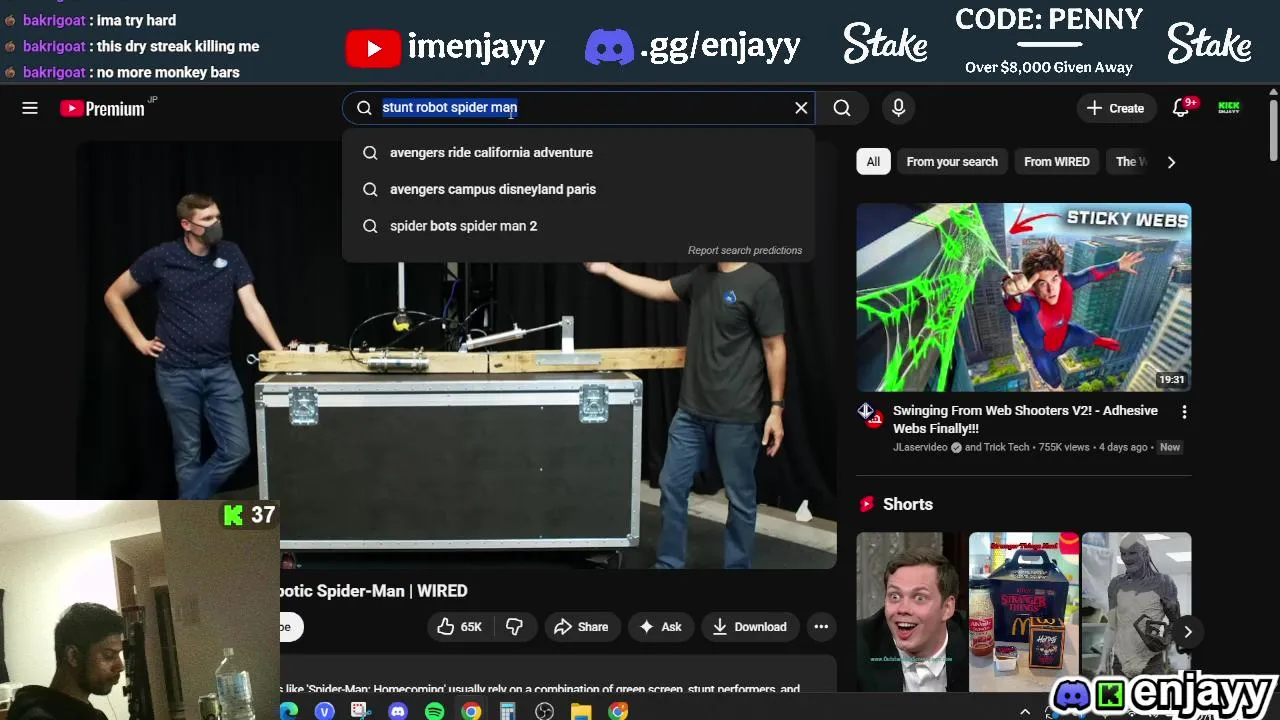Select the From your search chip

point(952,162)
